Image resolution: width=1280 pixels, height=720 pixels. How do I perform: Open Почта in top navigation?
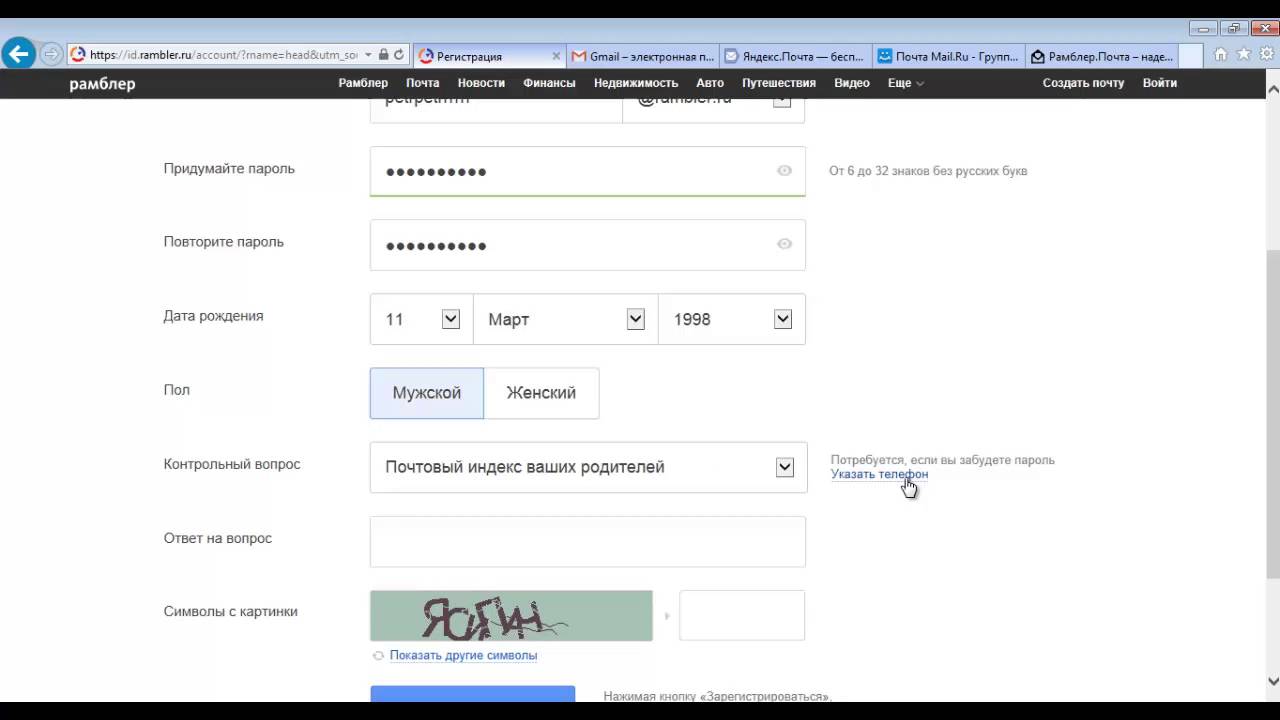[422, 83]
